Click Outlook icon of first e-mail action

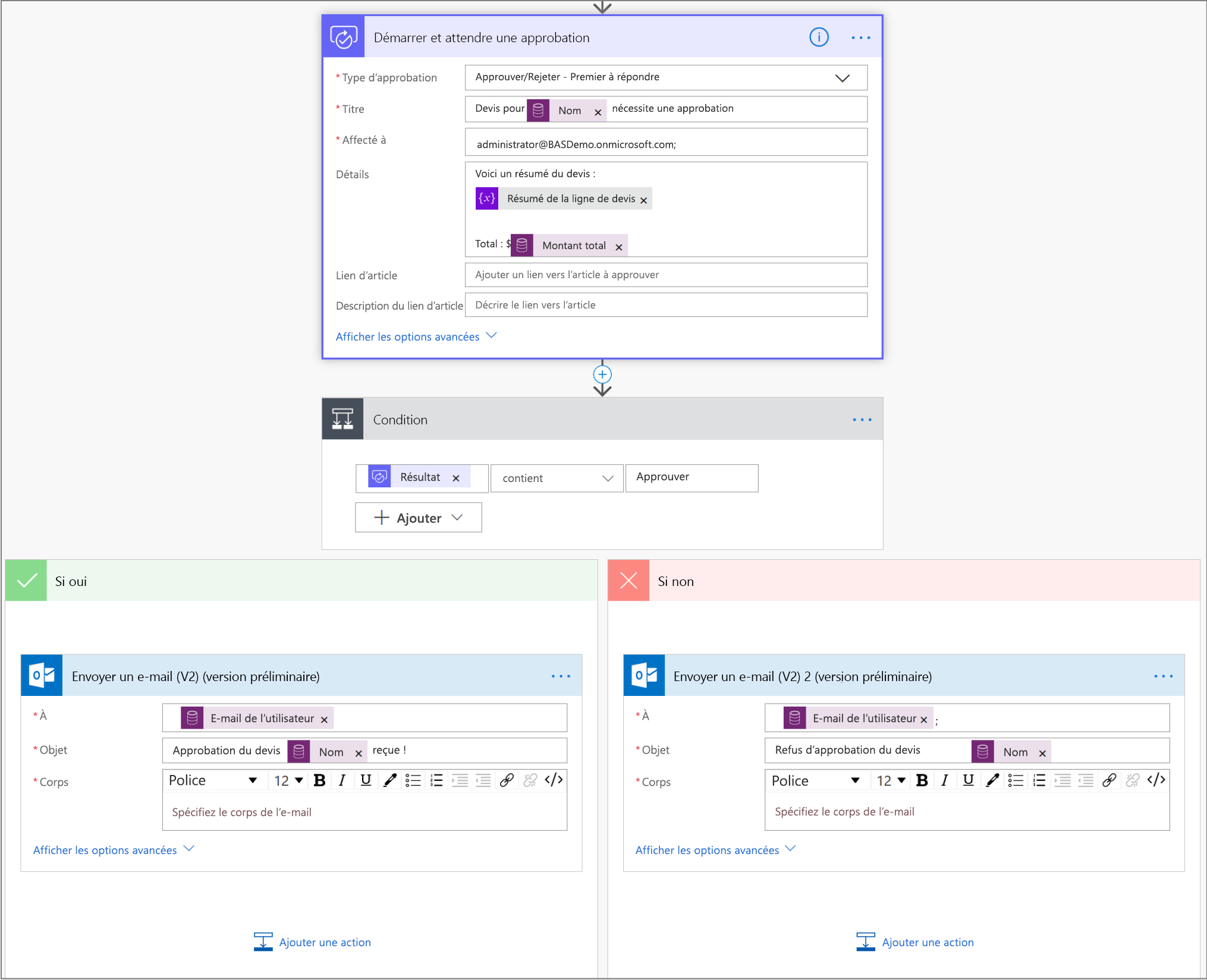click(42, 676)
